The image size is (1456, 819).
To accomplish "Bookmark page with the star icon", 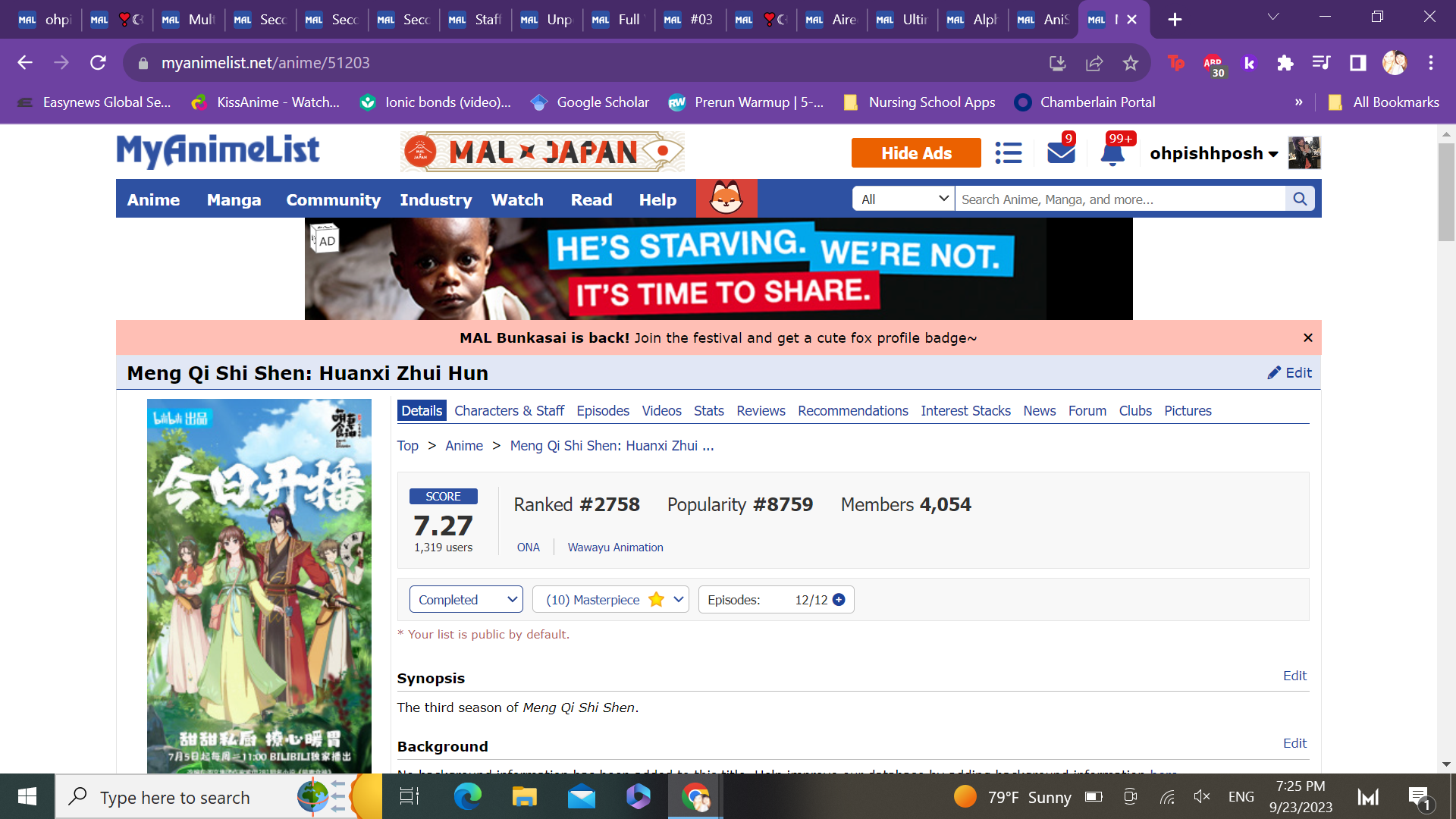I will pos(1130,63).
